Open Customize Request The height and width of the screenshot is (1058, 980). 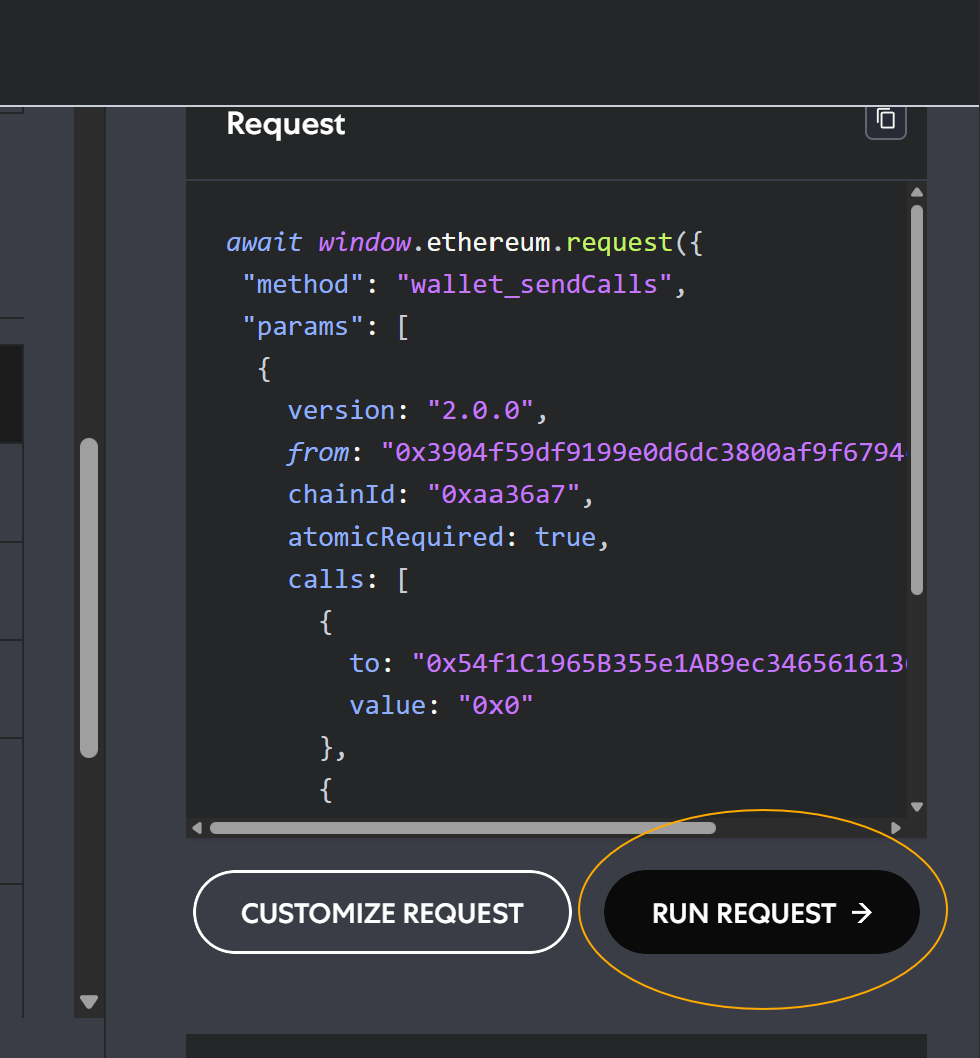[382, 912]
